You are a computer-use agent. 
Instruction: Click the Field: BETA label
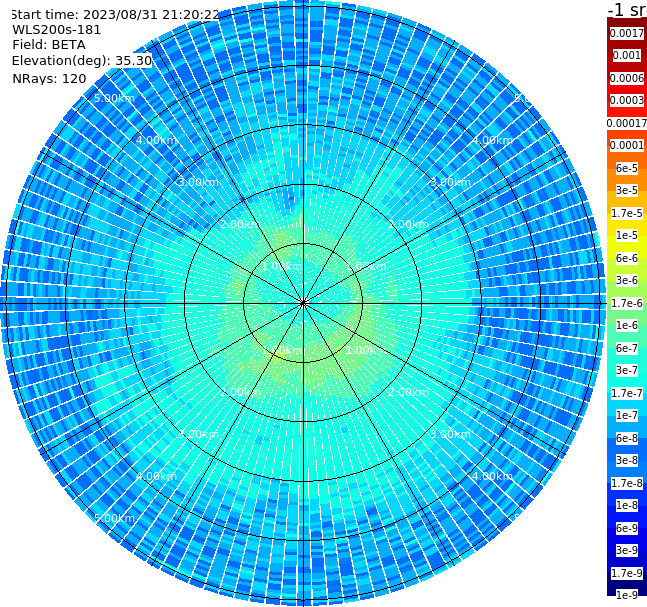click(49, 45)
